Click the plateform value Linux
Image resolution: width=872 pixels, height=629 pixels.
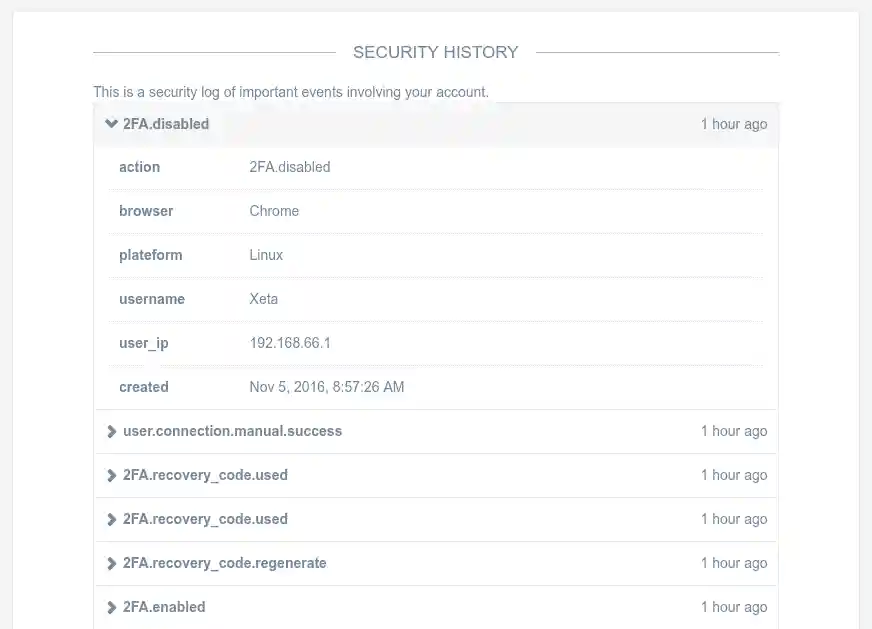tap(266, 255)
